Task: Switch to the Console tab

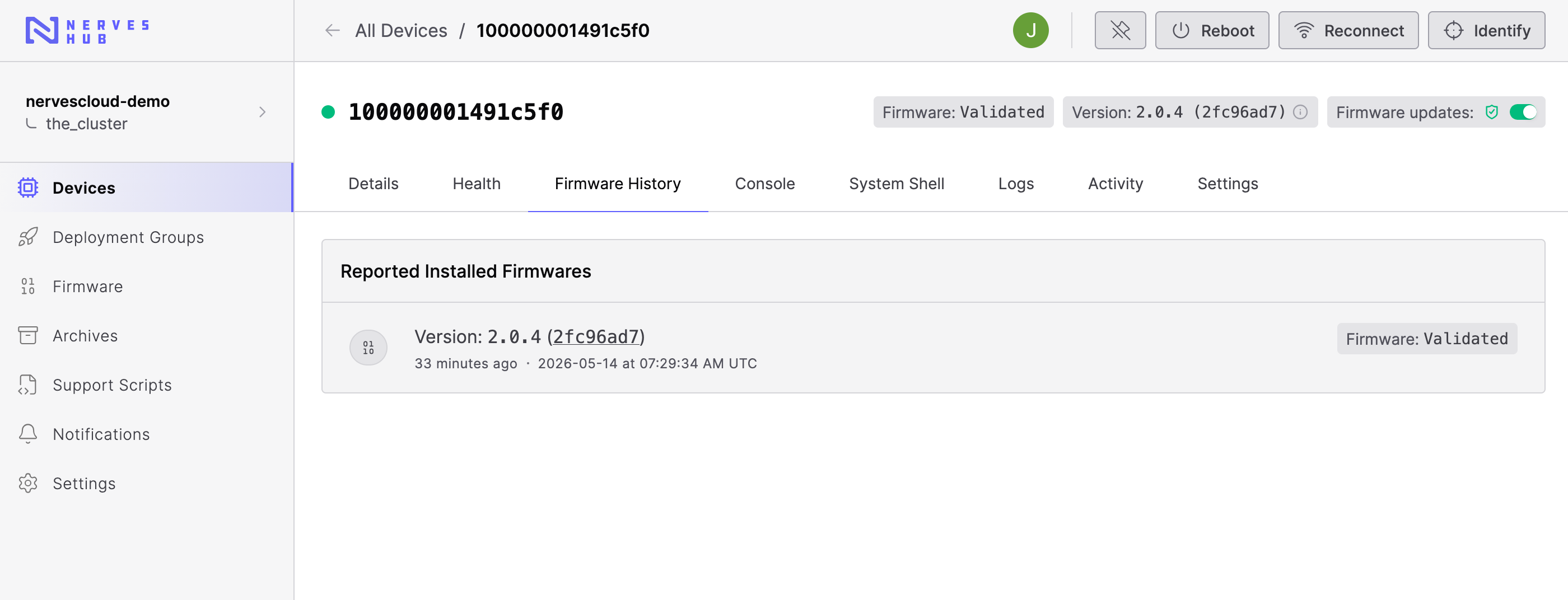Action: click(764, 184)
